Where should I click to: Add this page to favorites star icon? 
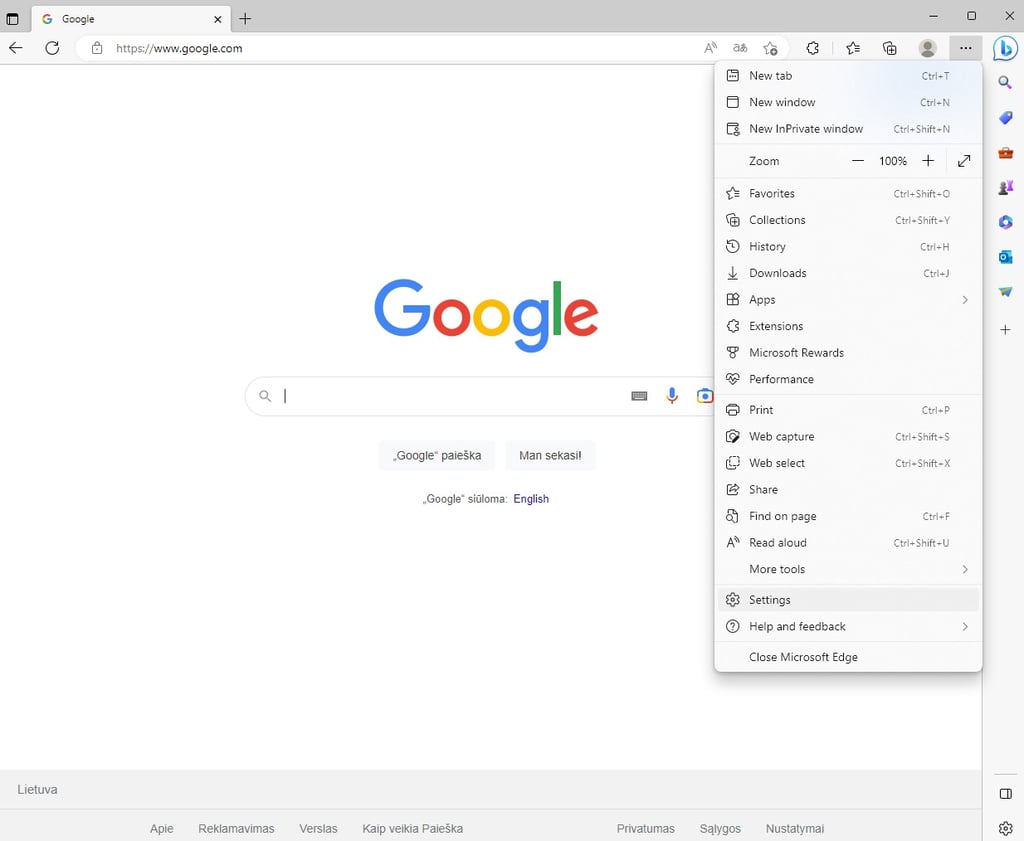[x=770, y=48]
